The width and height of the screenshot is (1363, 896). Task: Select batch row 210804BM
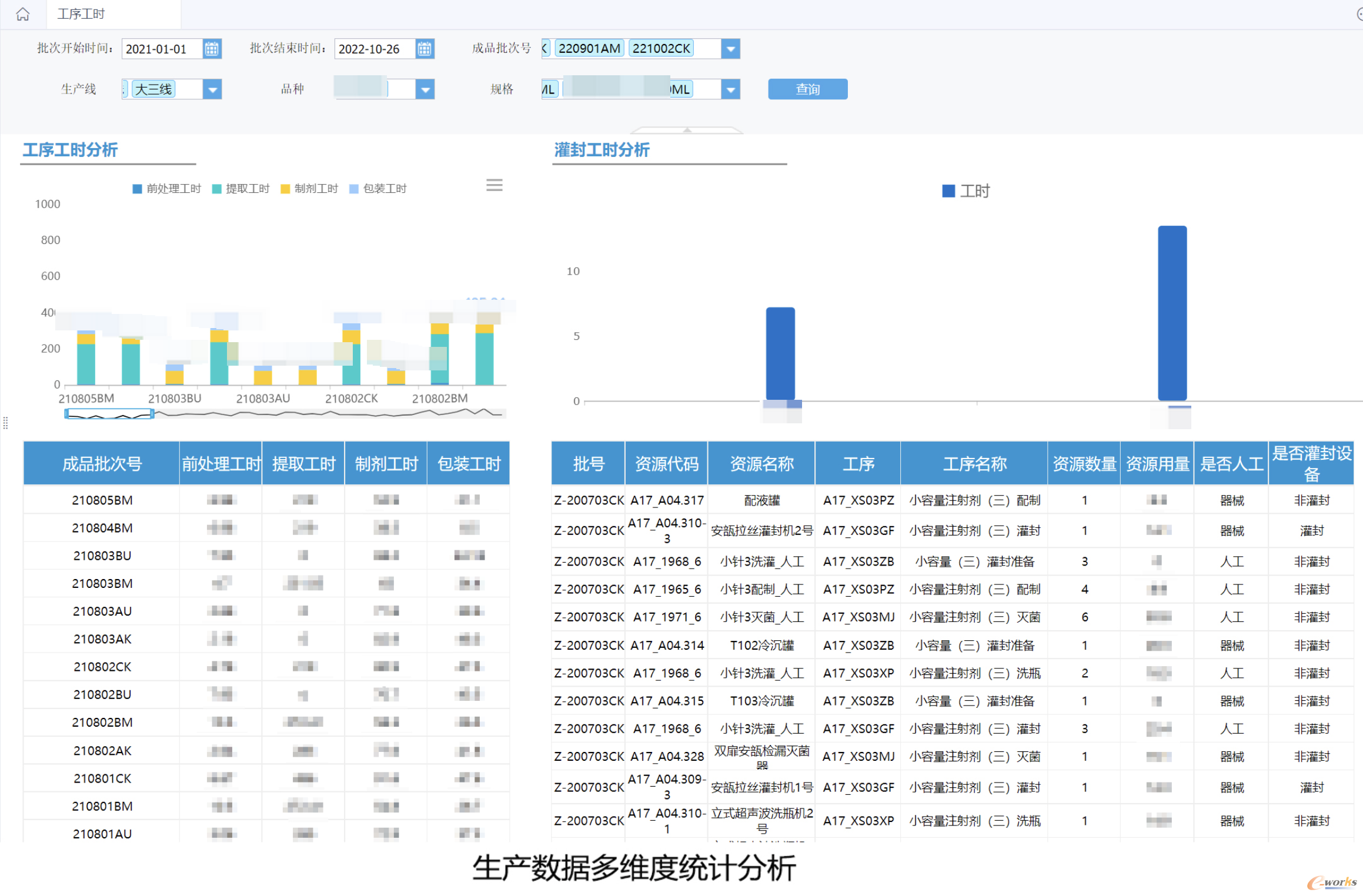tap(266, 528)
